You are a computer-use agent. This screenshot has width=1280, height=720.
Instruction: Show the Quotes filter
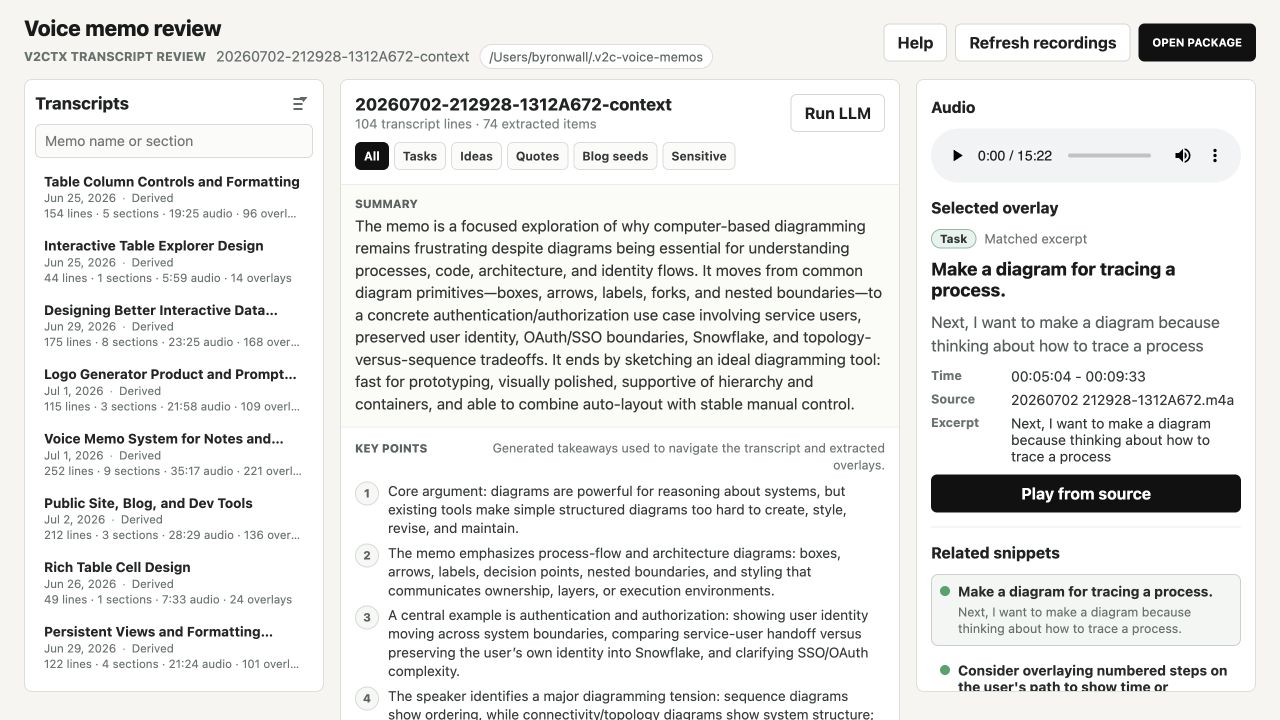[538, 156]
